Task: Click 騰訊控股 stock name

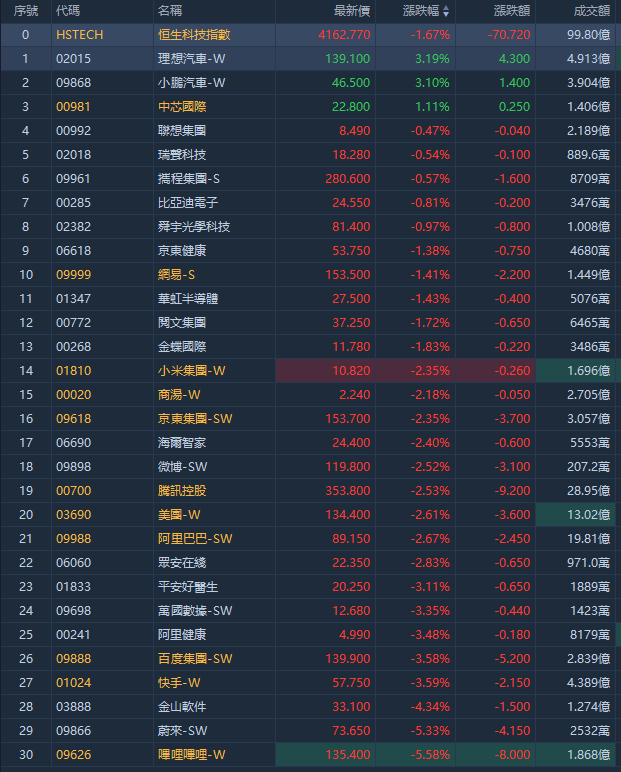Action: click(x=182, y=490)
